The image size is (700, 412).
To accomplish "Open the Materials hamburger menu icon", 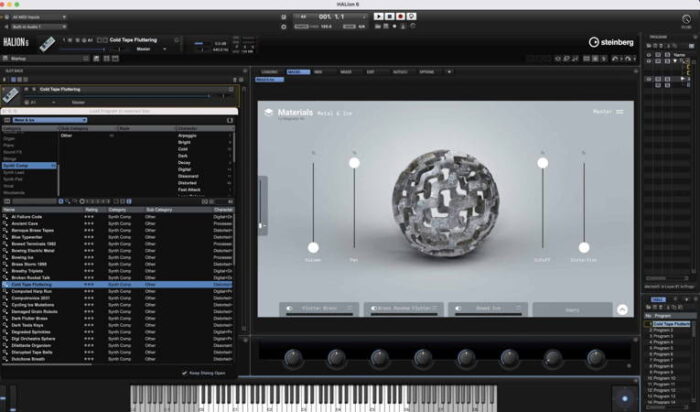I will click(620, 111).
